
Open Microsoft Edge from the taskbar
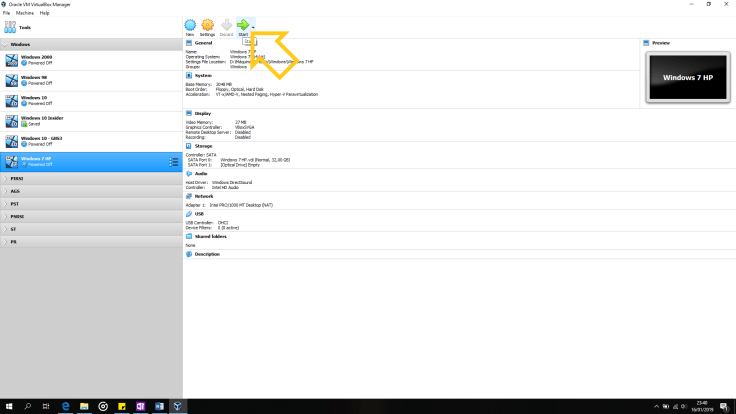pos(64,406)
